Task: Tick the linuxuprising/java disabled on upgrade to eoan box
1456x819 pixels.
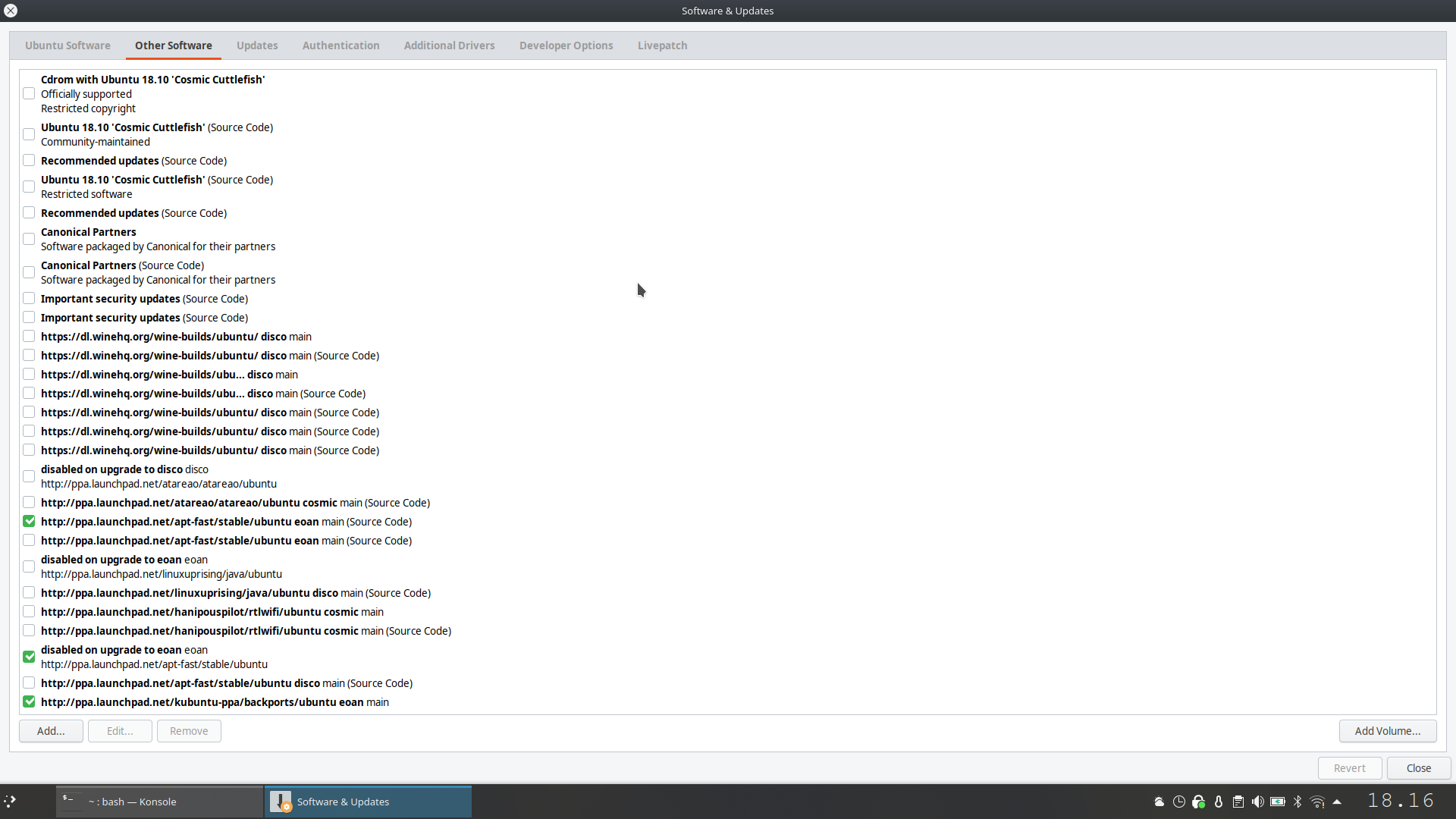Action: click(29, 566)
